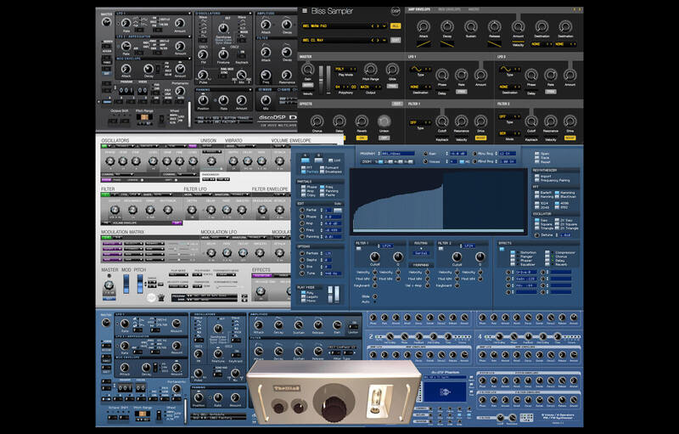Viewport: 679px width, 434px height.
Task: Click the Bliss Master Gain knob
Action: (308, 69)
